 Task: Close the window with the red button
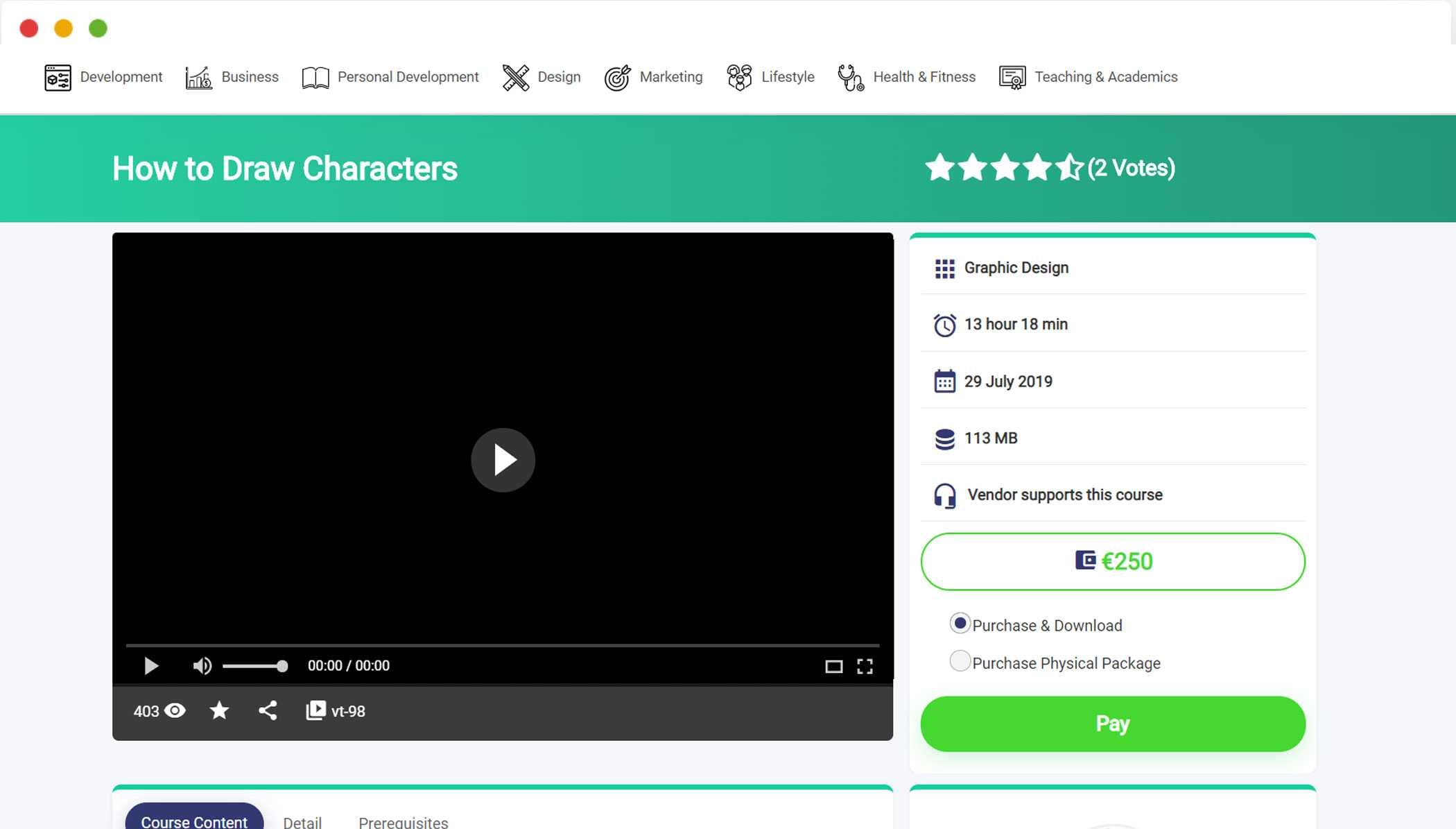tap(29, 28)
